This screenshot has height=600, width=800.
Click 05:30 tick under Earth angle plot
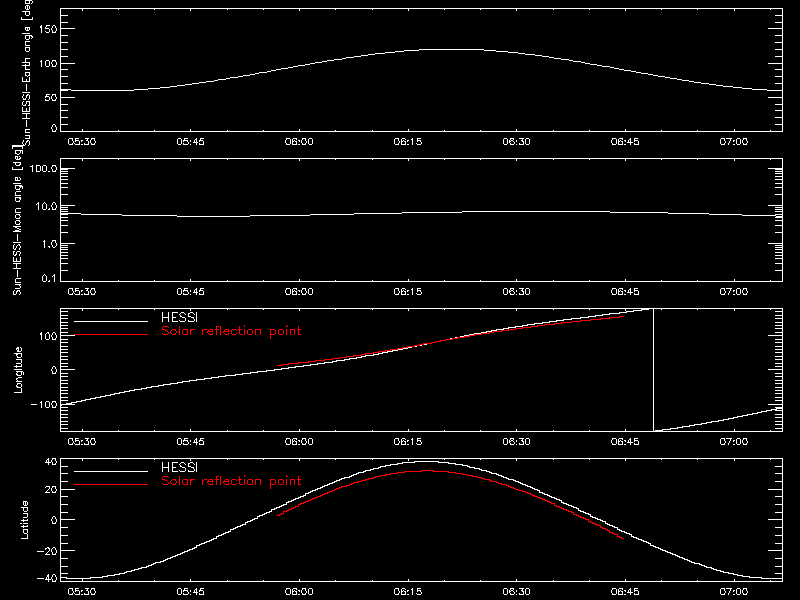(82, 142)
